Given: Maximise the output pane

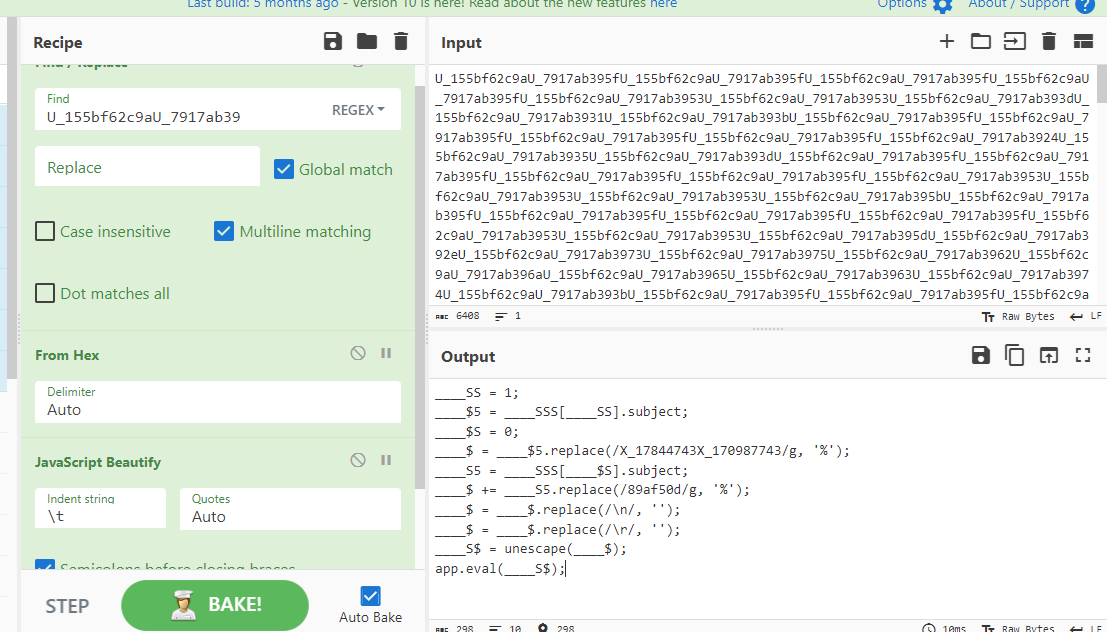Looking at the screenshot, I should (x=1082, y=355).
